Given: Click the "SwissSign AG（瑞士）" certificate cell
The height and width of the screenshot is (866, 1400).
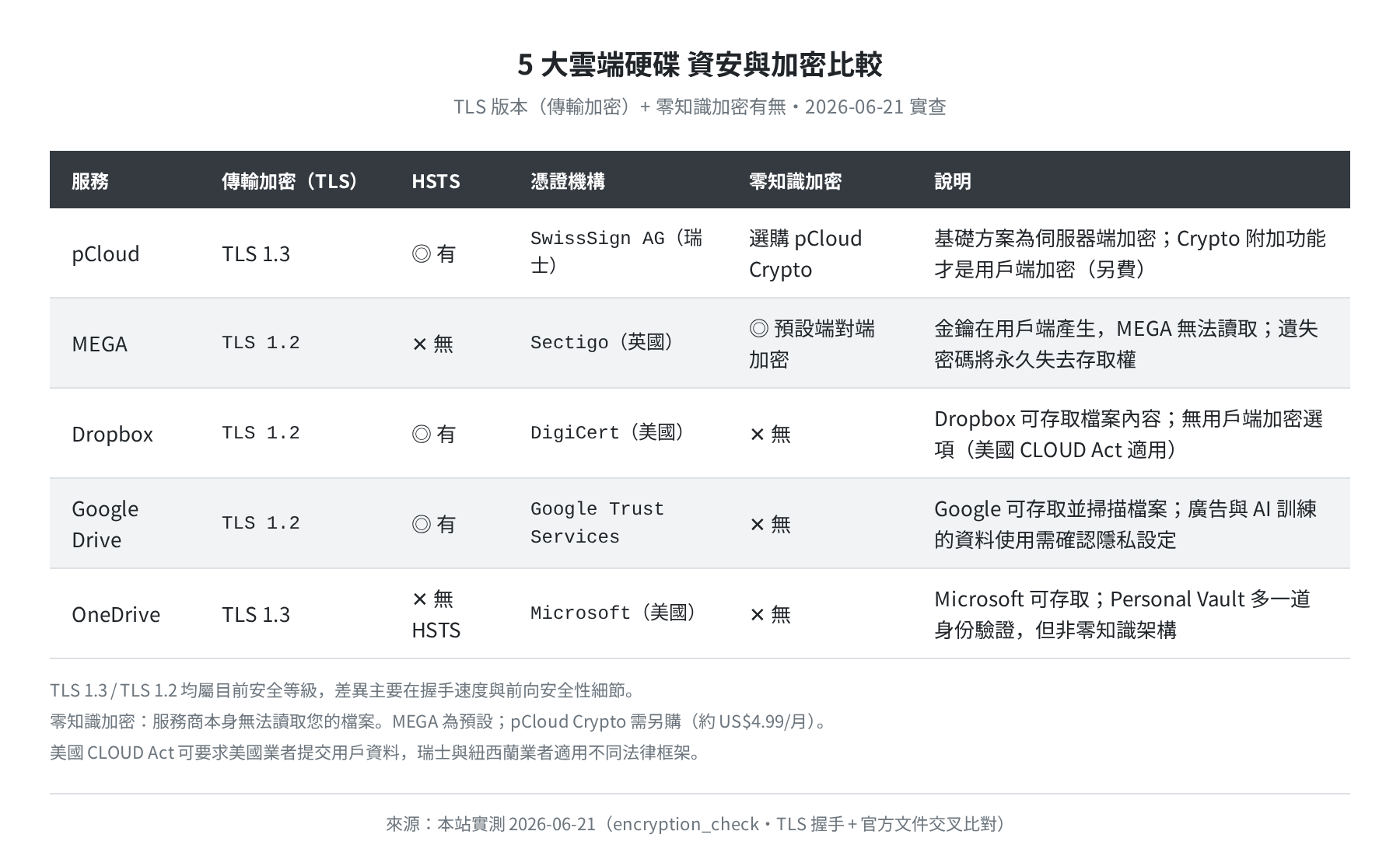Looking at the screenshot, I should 618,252.
